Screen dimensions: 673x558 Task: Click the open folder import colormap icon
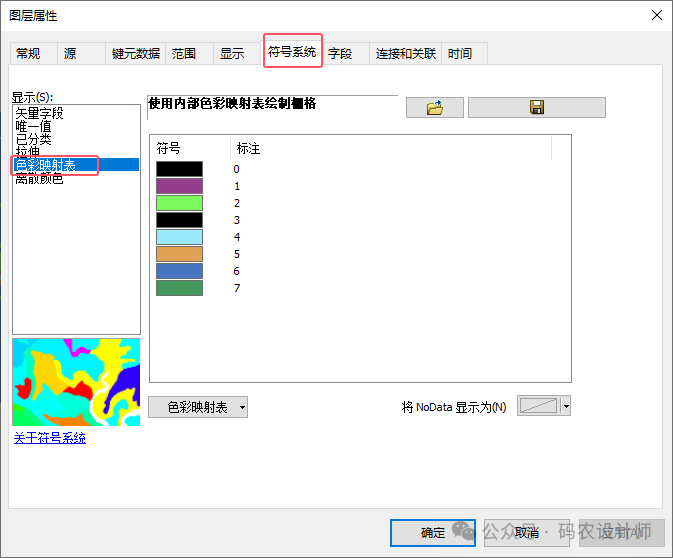click(434, 108)
